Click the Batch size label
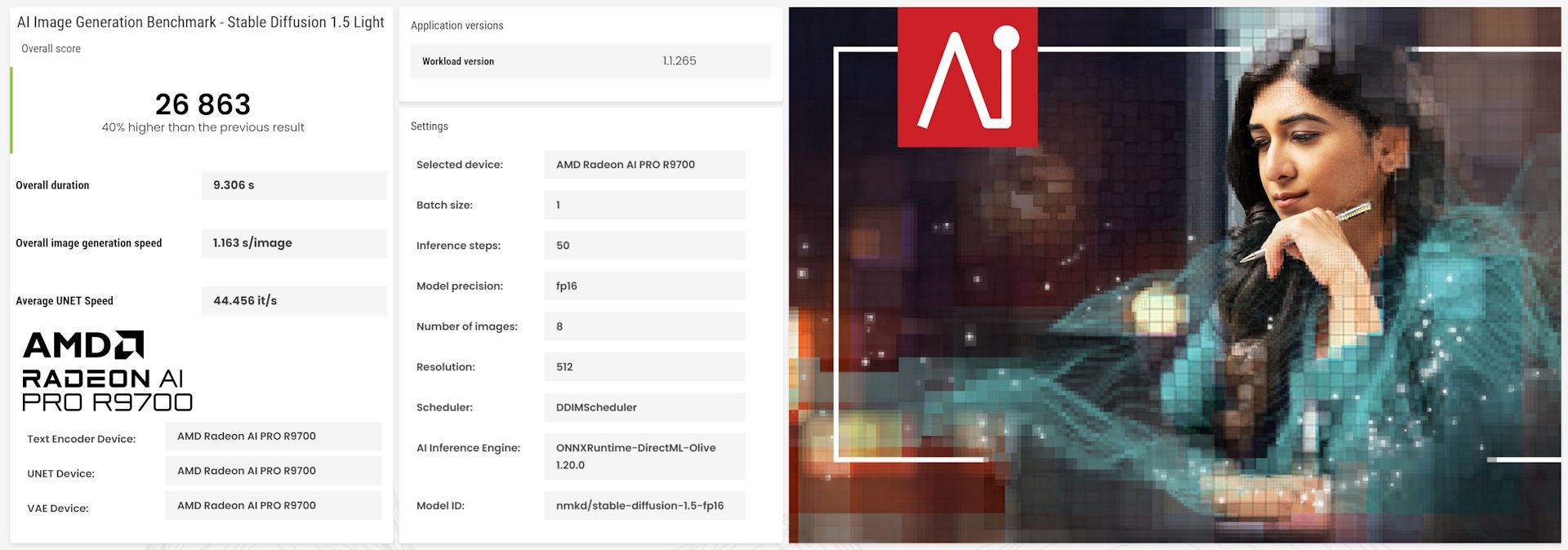 pos(444,205)
